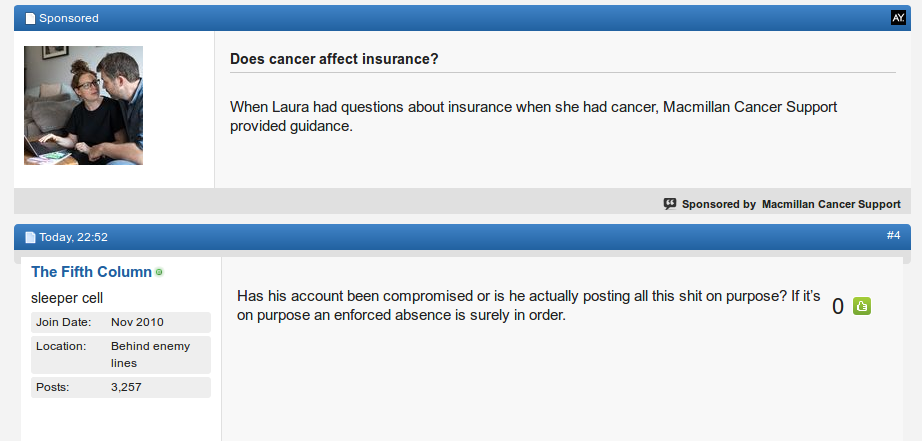Click the post icon next to Today, 22:52
The image size is (922, 441).
click(x=30, y=238)
